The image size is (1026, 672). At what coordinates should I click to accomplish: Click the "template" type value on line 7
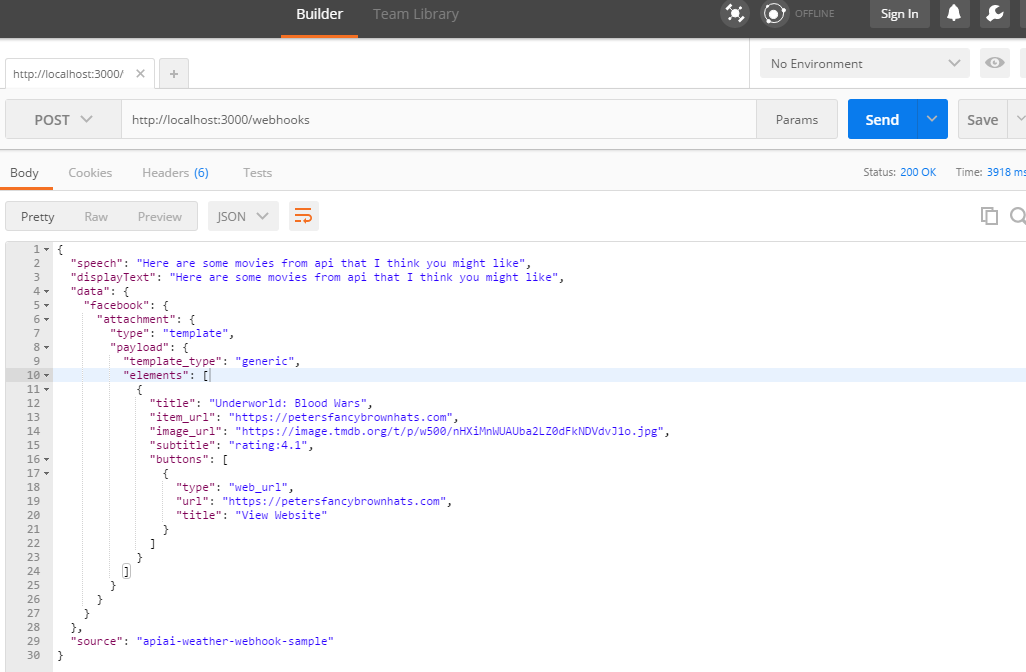[x=195, y=333]
